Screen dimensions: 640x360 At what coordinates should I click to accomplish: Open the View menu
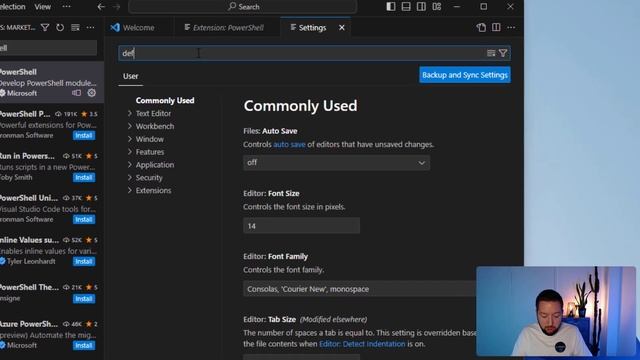tap(42, 7)
